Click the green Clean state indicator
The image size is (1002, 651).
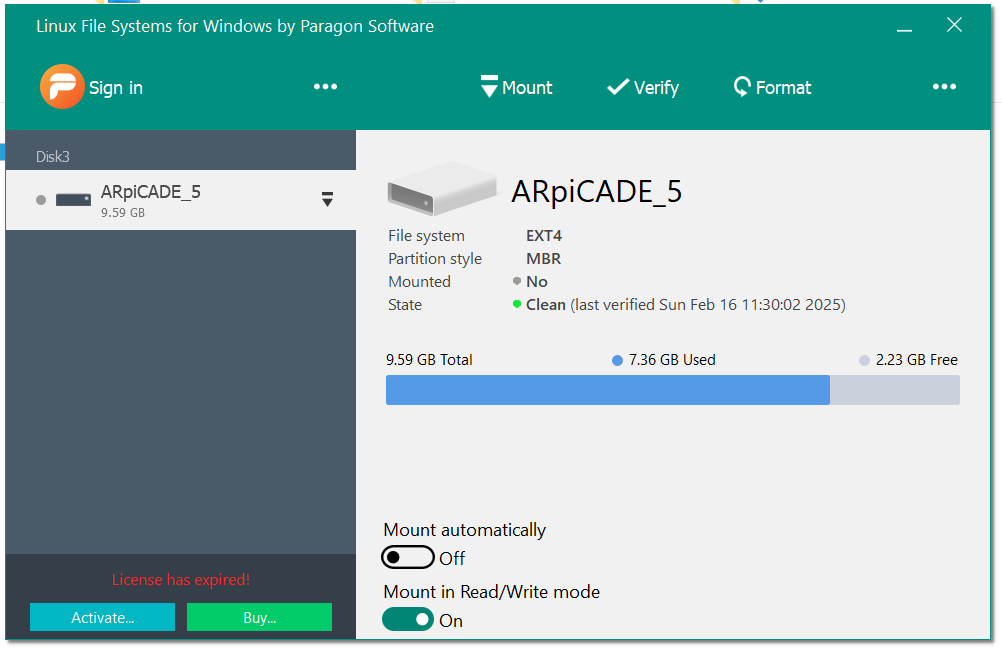[x=517, y=304]
